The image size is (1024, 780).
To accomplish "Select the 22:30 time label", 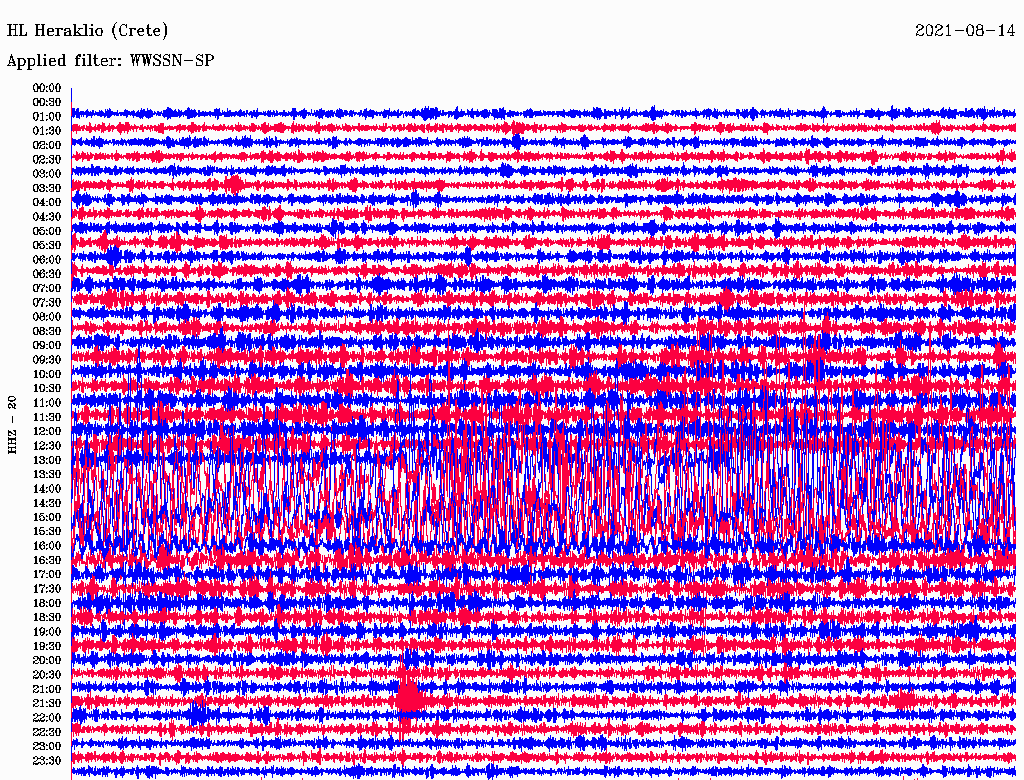I will [x=47, y=732].
